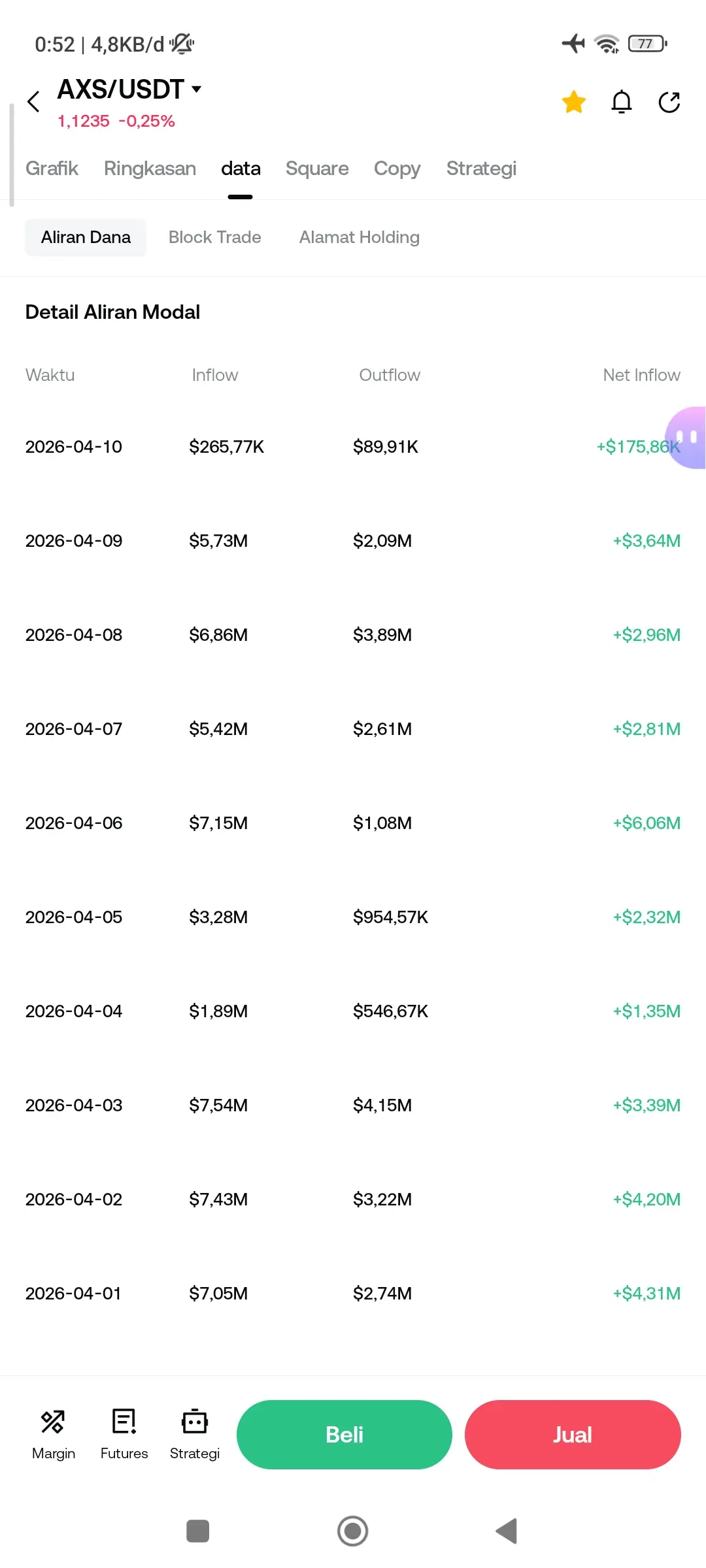Open the Futures icon
Viewport: 706px width, 1568px height.
(124, 1434)
